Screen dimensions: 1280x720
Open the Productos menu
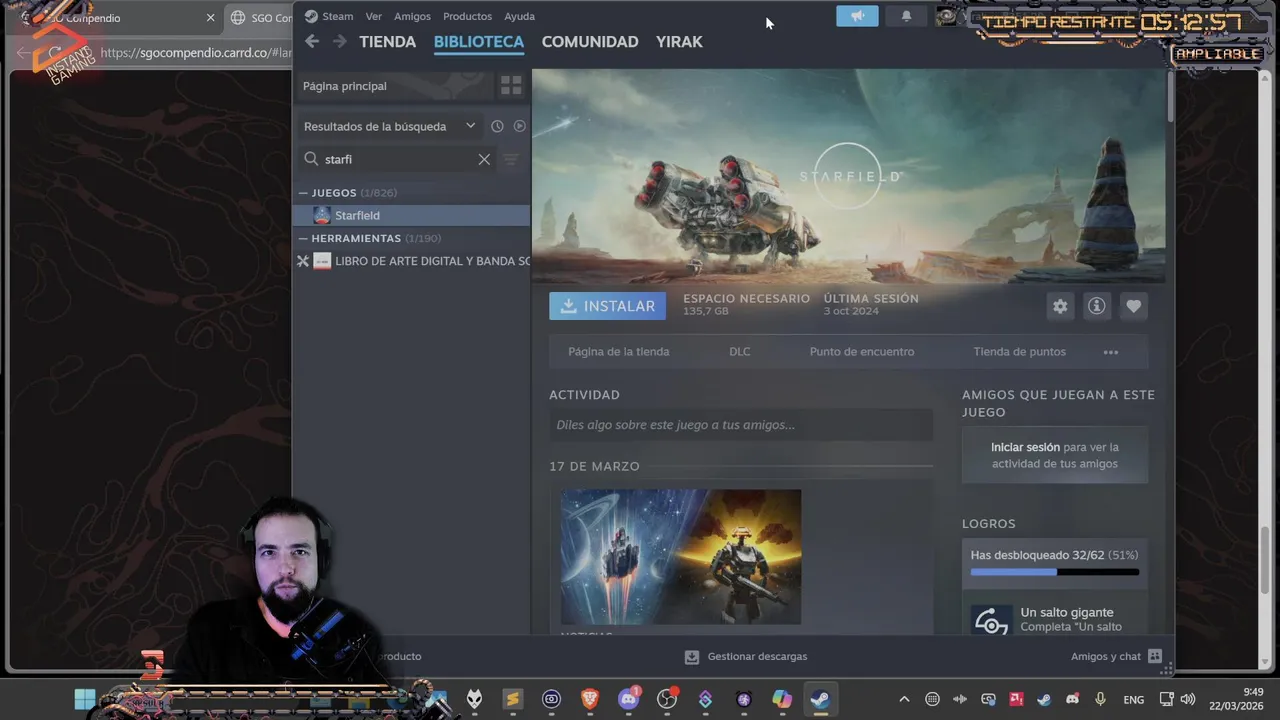click(467, 16)
